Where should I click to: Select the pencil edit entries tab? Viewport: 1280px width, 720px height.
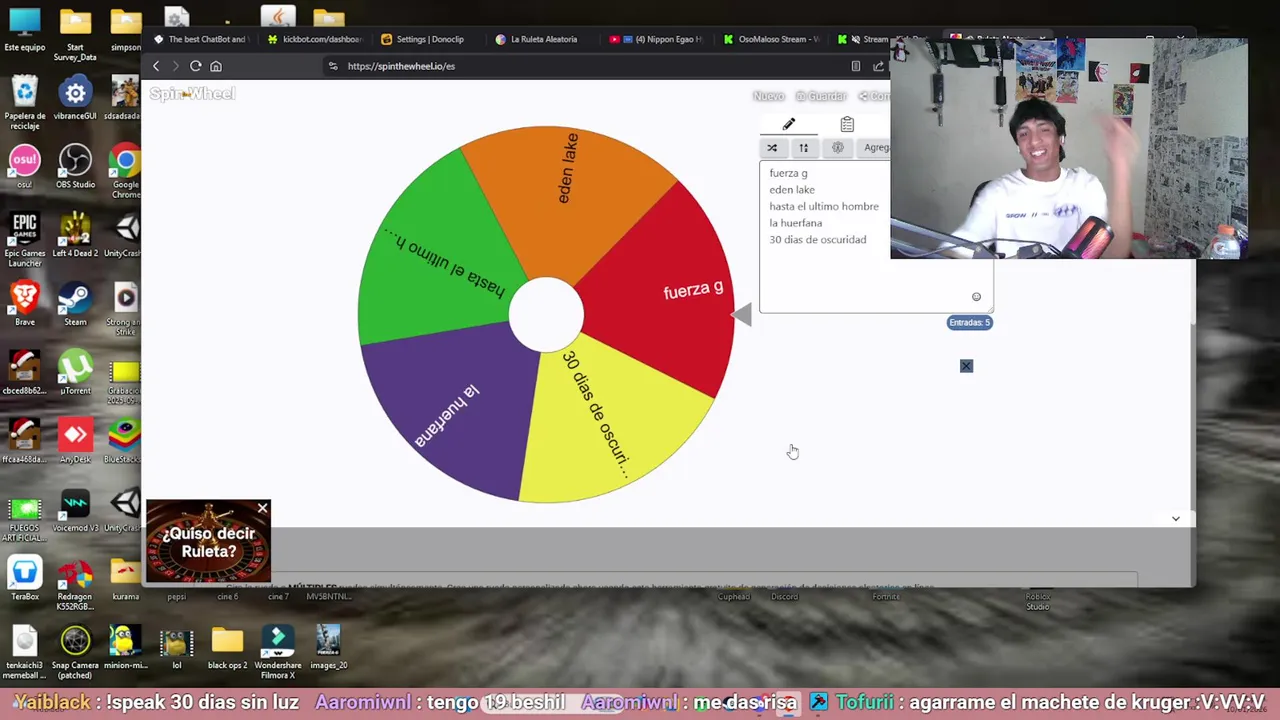(x=788, y=124)
